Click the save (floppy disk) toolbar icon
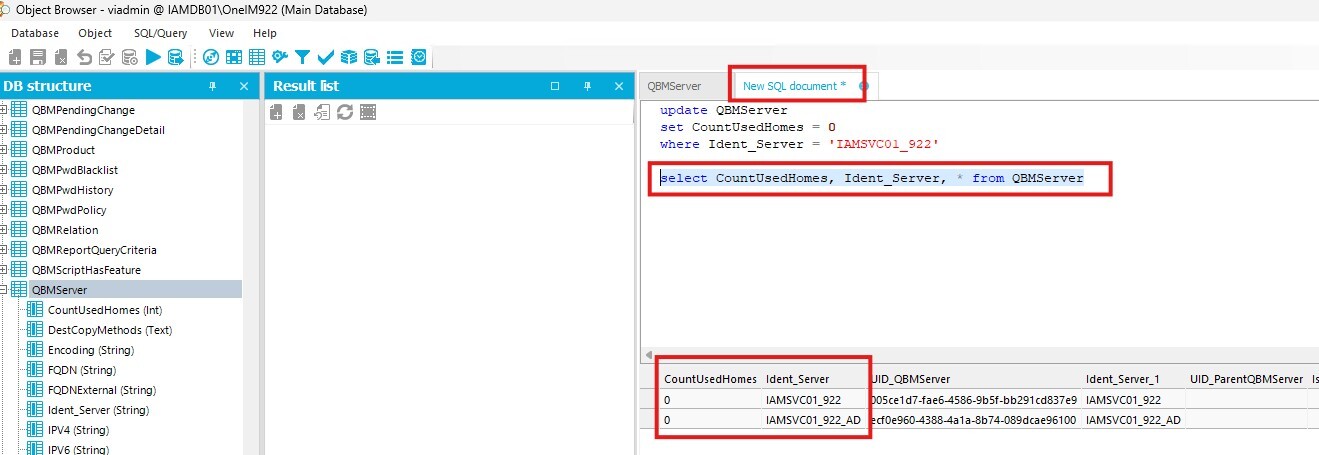The image size is (1319, 455). [38, 57]
